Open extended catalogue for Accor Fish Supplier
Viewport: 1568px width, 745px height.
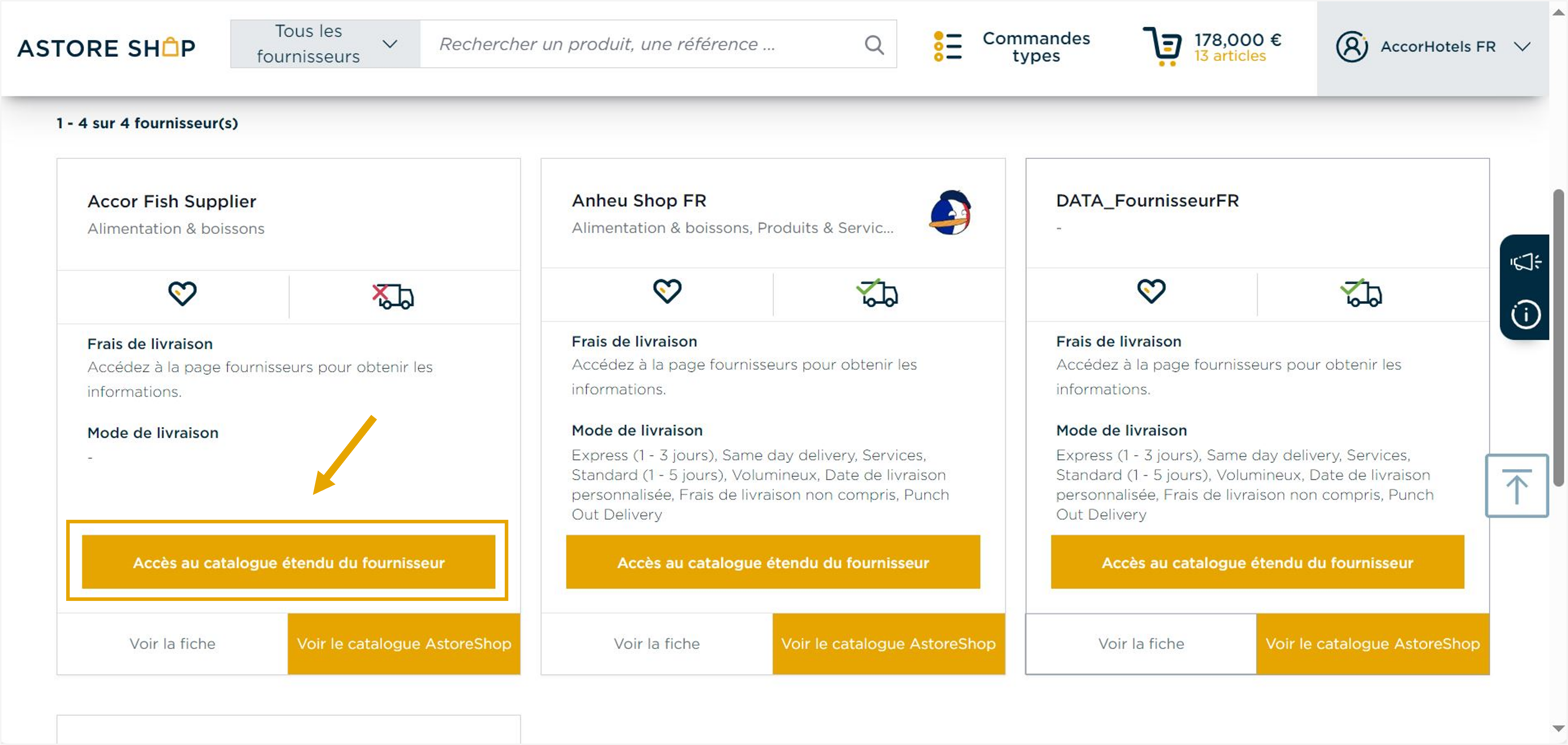(288, 562)
